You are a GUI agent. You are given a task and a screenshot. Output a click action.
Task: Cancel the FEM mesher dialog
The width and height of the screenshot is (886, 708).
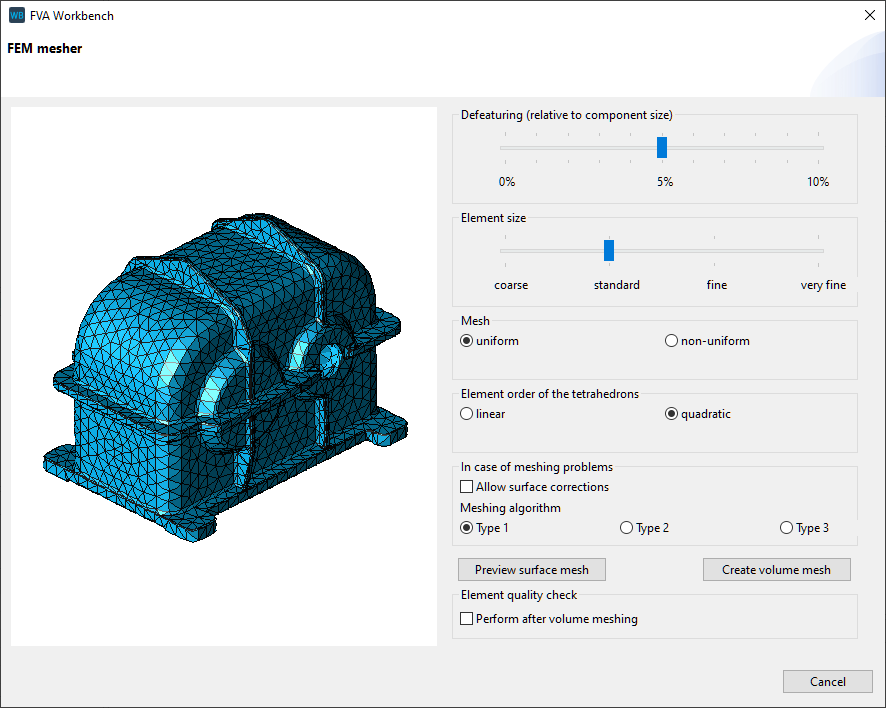[x=828, y=682]
